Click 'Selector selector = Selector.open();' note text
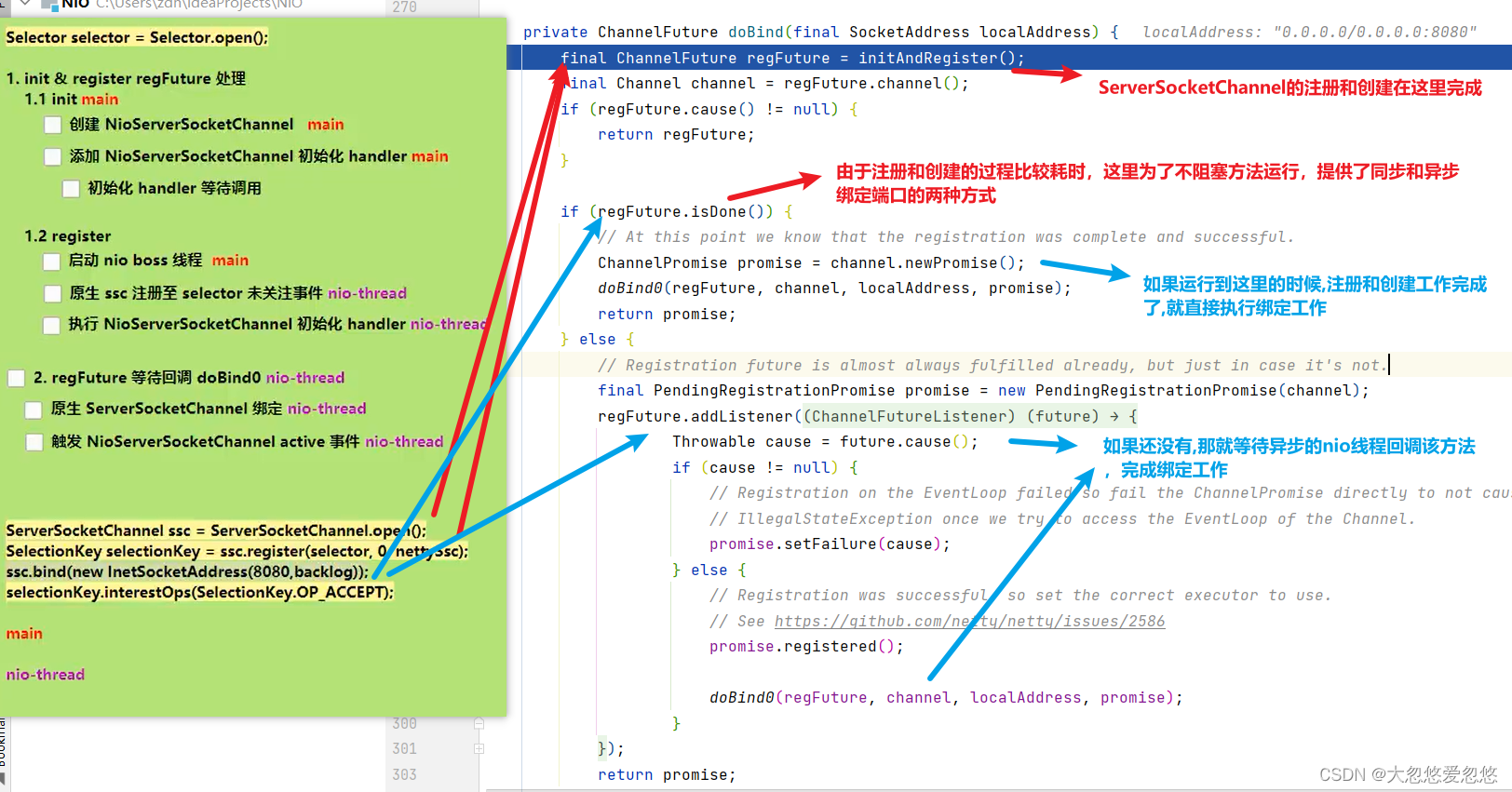Image resolution: width=1512 pixels, height=792 pixels. tap(137, 38)
